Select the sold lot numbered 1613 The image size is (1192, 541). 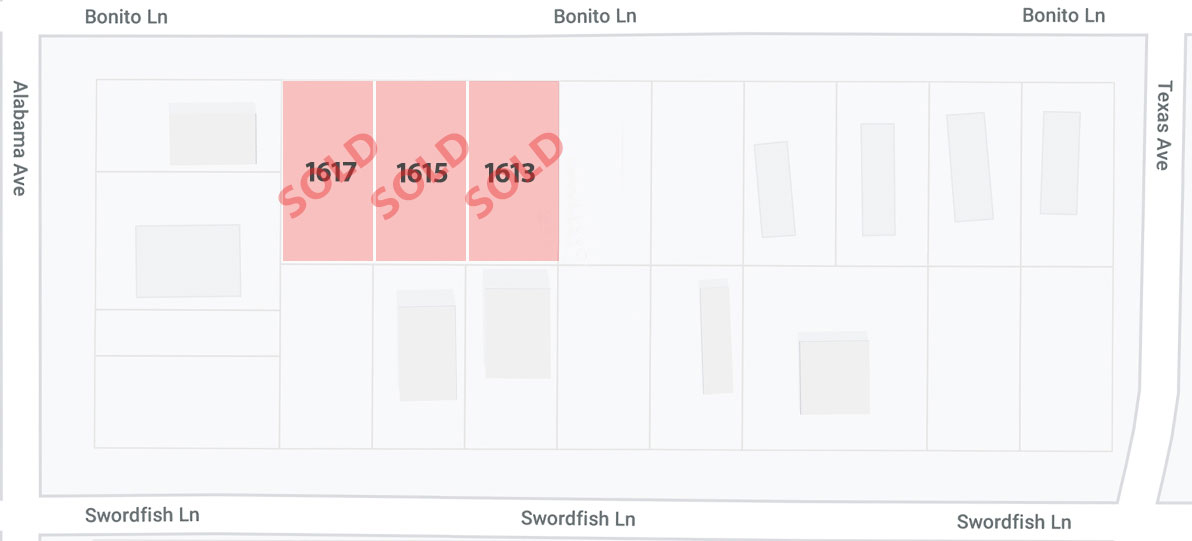tap(513, 171)
